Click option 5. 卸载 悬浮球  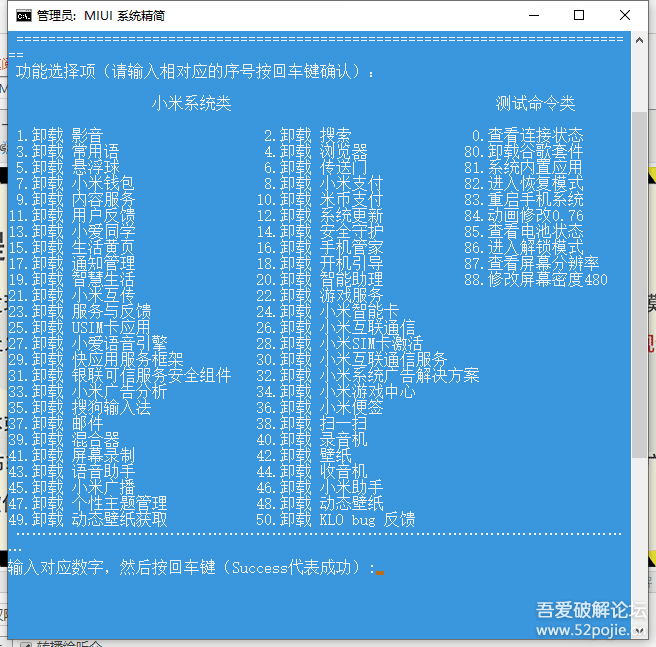[67, 167]
